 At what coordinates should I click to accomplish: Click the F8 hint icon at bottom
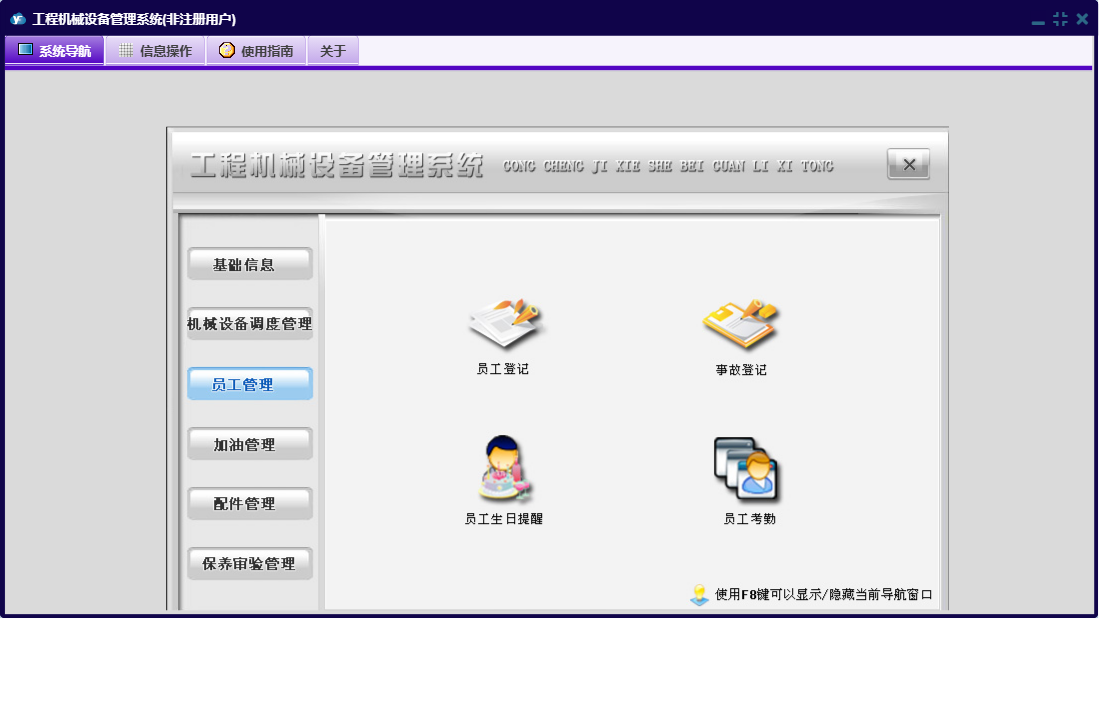click(699, 595)
